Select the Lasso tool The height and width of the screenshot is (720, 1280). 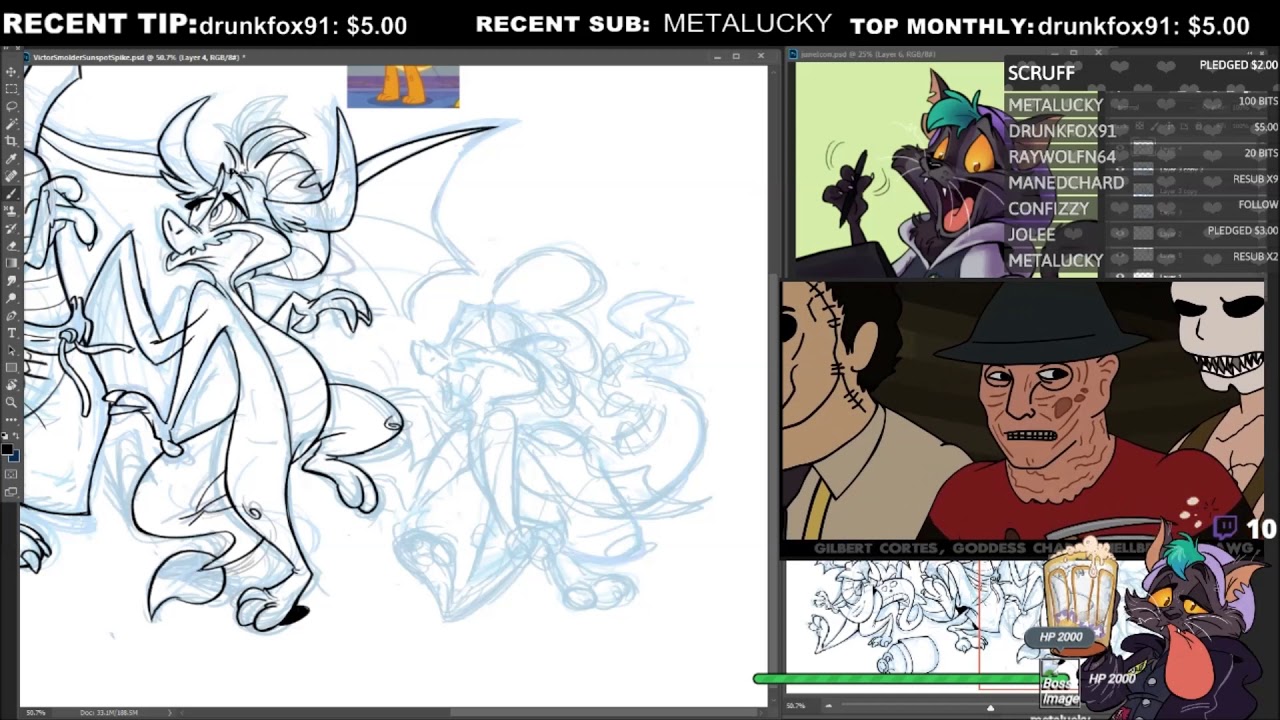click(x=11, y=106)
